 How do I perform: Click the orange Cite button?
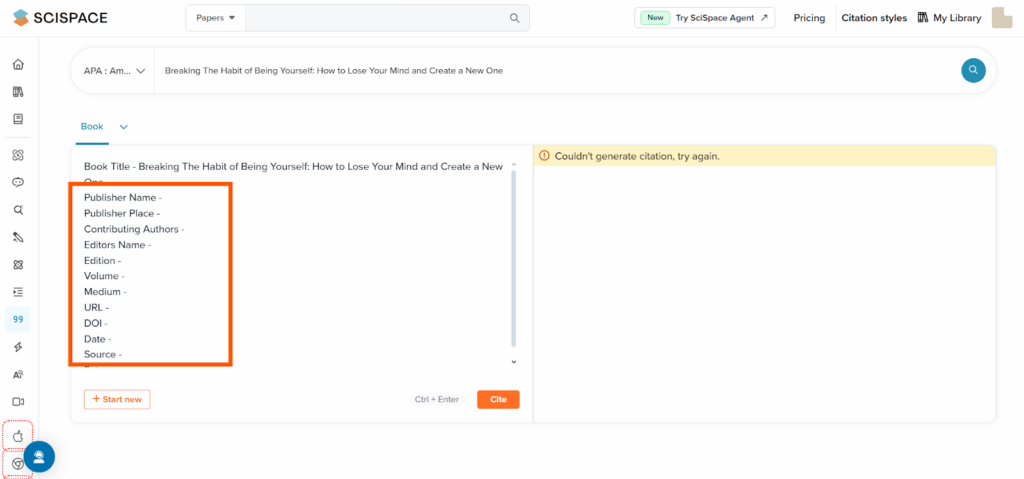tap(498, 399)
